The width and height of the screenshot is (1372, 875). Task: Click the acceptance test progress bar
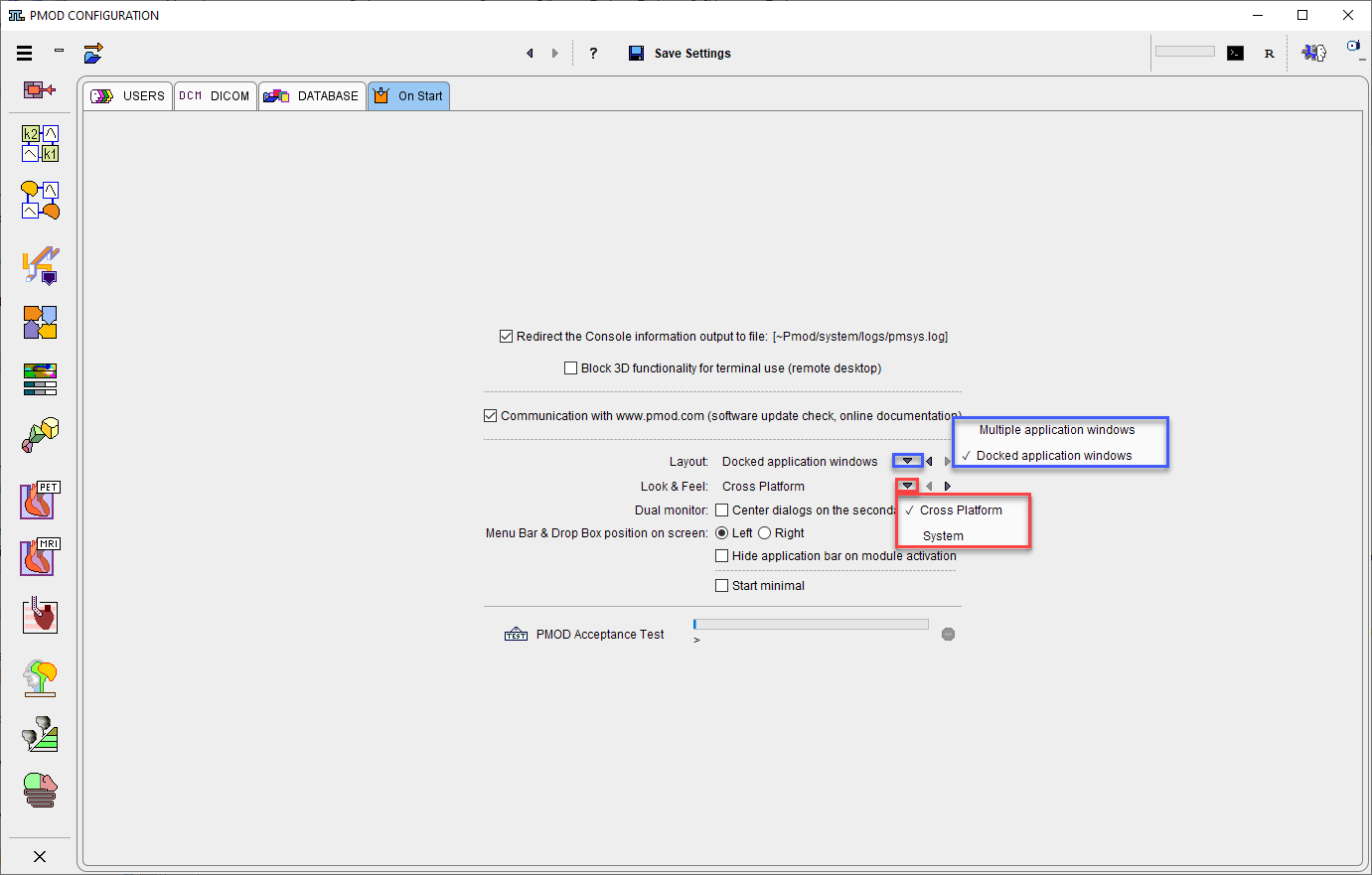(811, 625)
